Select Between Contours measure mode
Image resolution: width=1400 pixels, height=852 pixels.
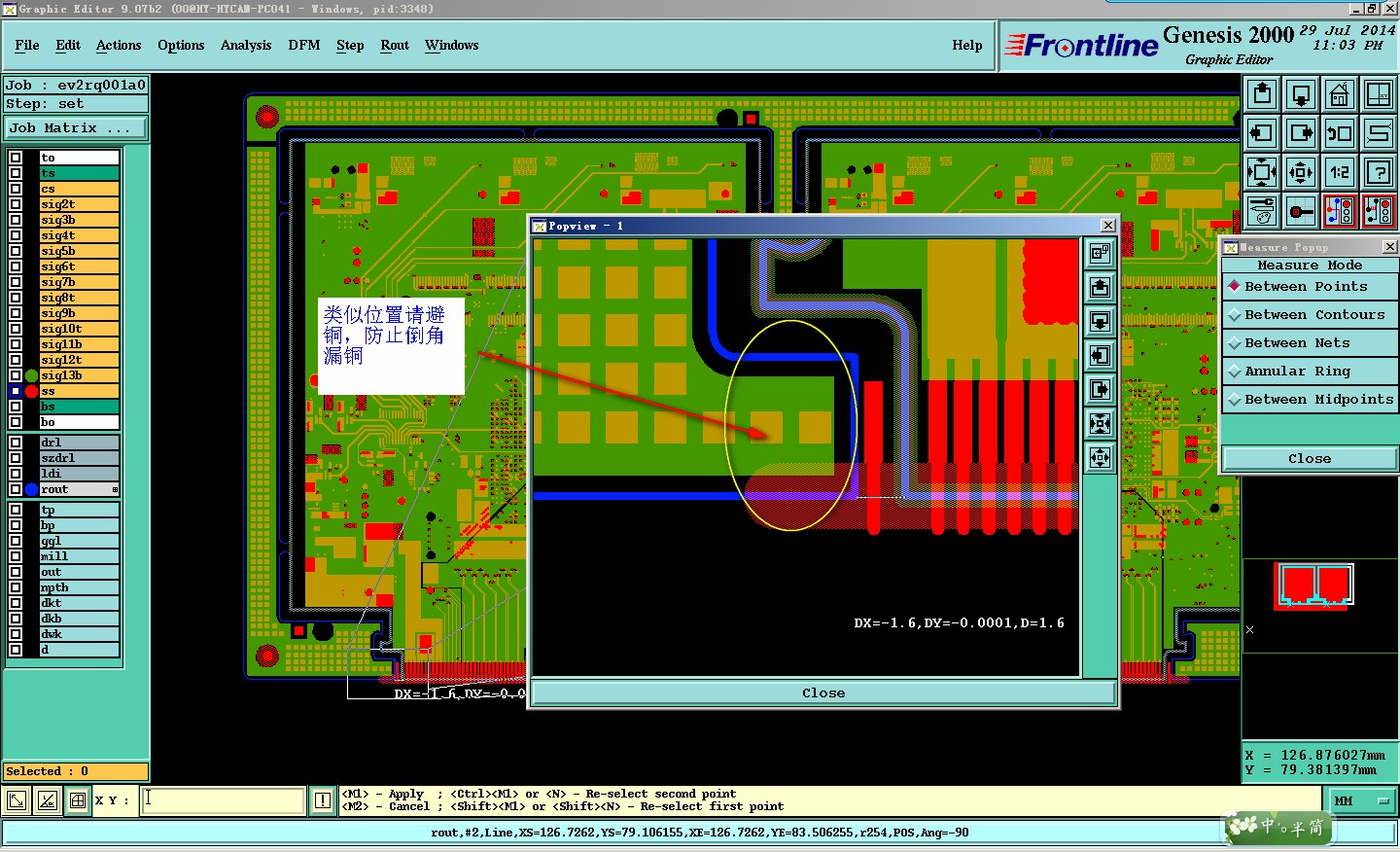(1310, 315)
